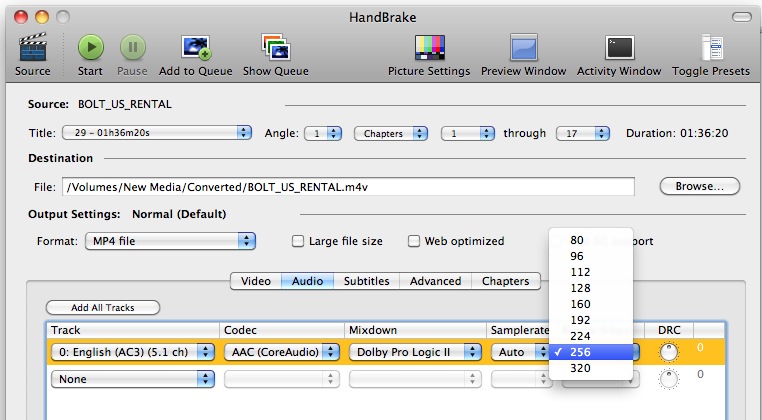
Task: Switch to the Advanced tab
Action: point(435,281)
